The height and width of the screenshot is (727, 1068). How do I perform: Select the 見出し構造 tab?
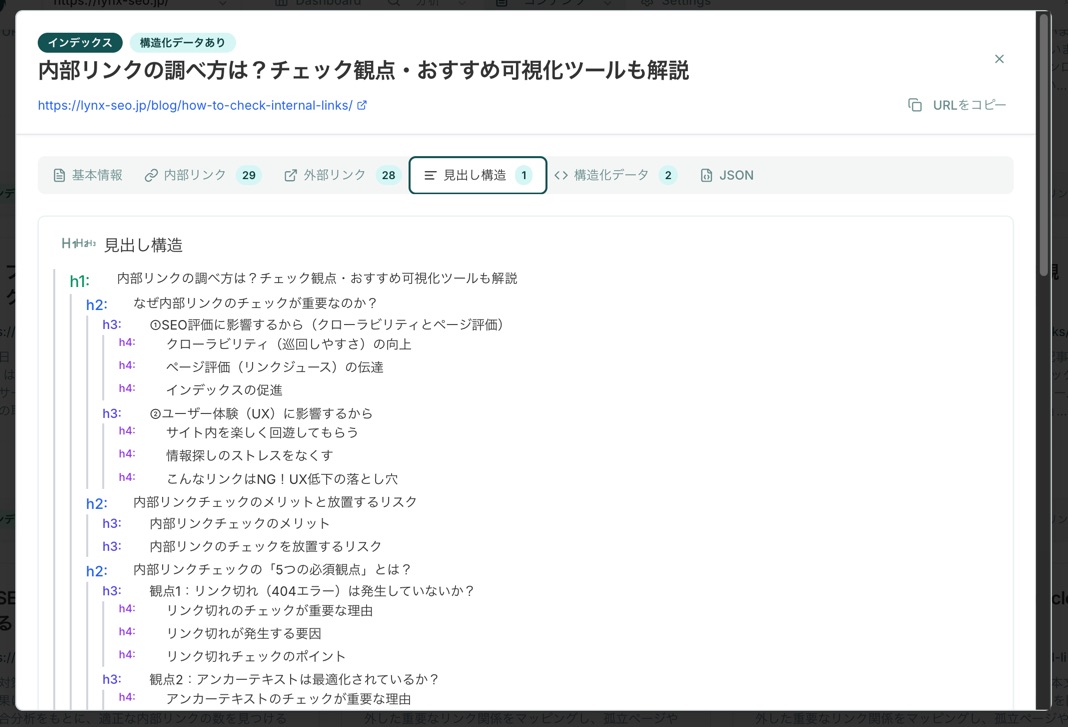coord(477,175)
